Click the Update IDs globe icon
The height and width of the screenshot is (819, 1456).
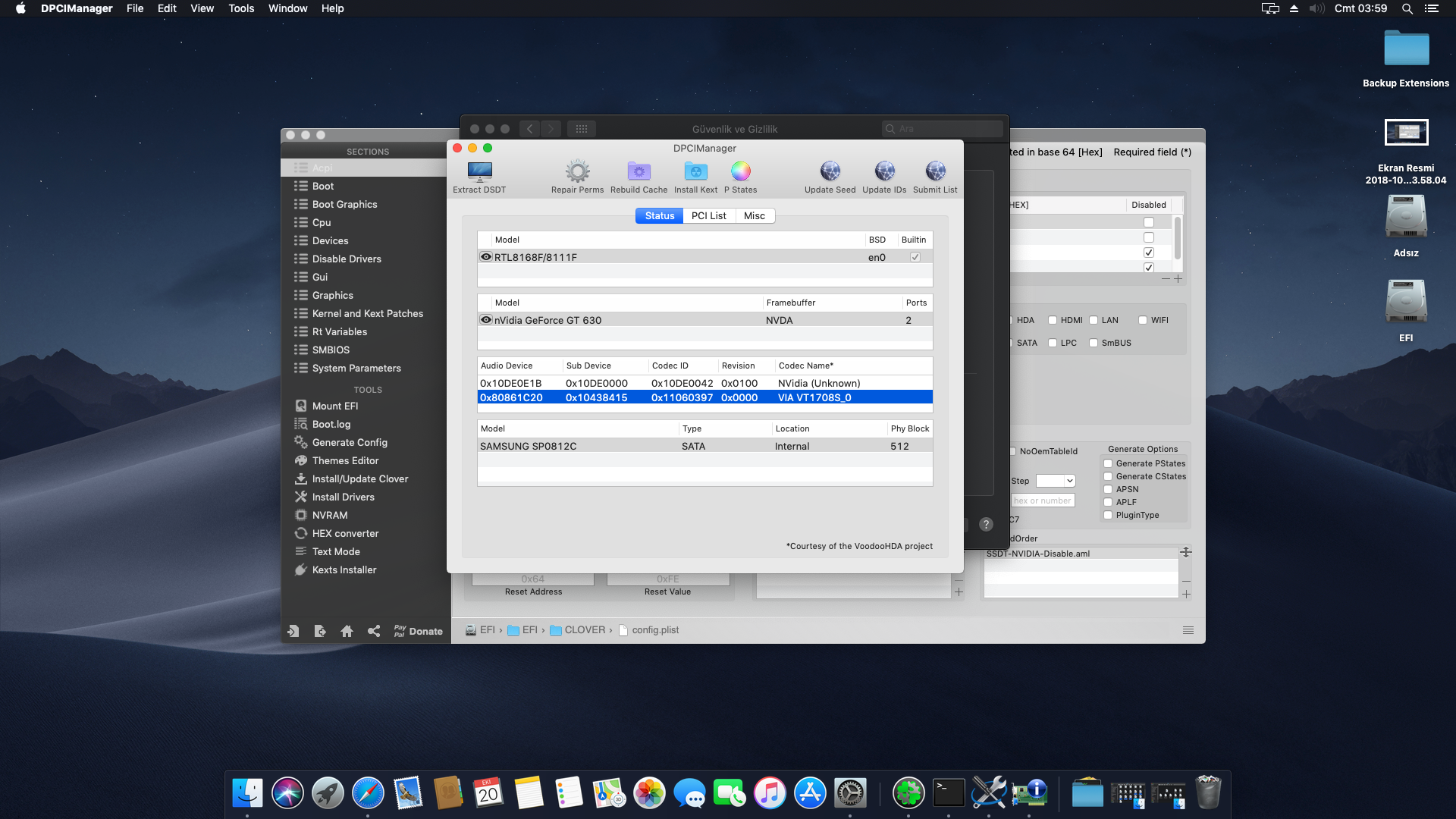click(x=884, y=172)
